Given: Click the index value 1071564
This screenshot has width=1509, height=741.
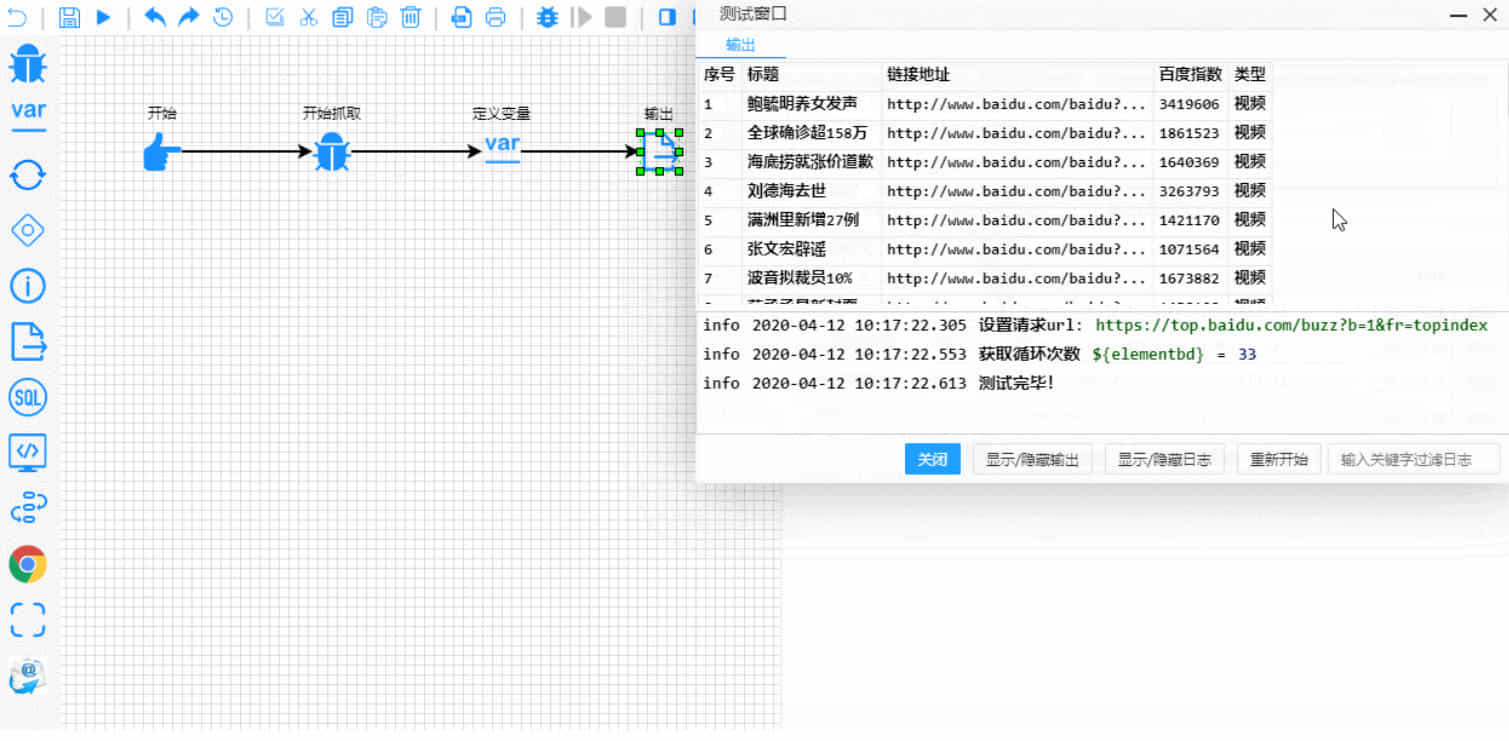Looking at the screenshot, I should [x=1189, y=249].
